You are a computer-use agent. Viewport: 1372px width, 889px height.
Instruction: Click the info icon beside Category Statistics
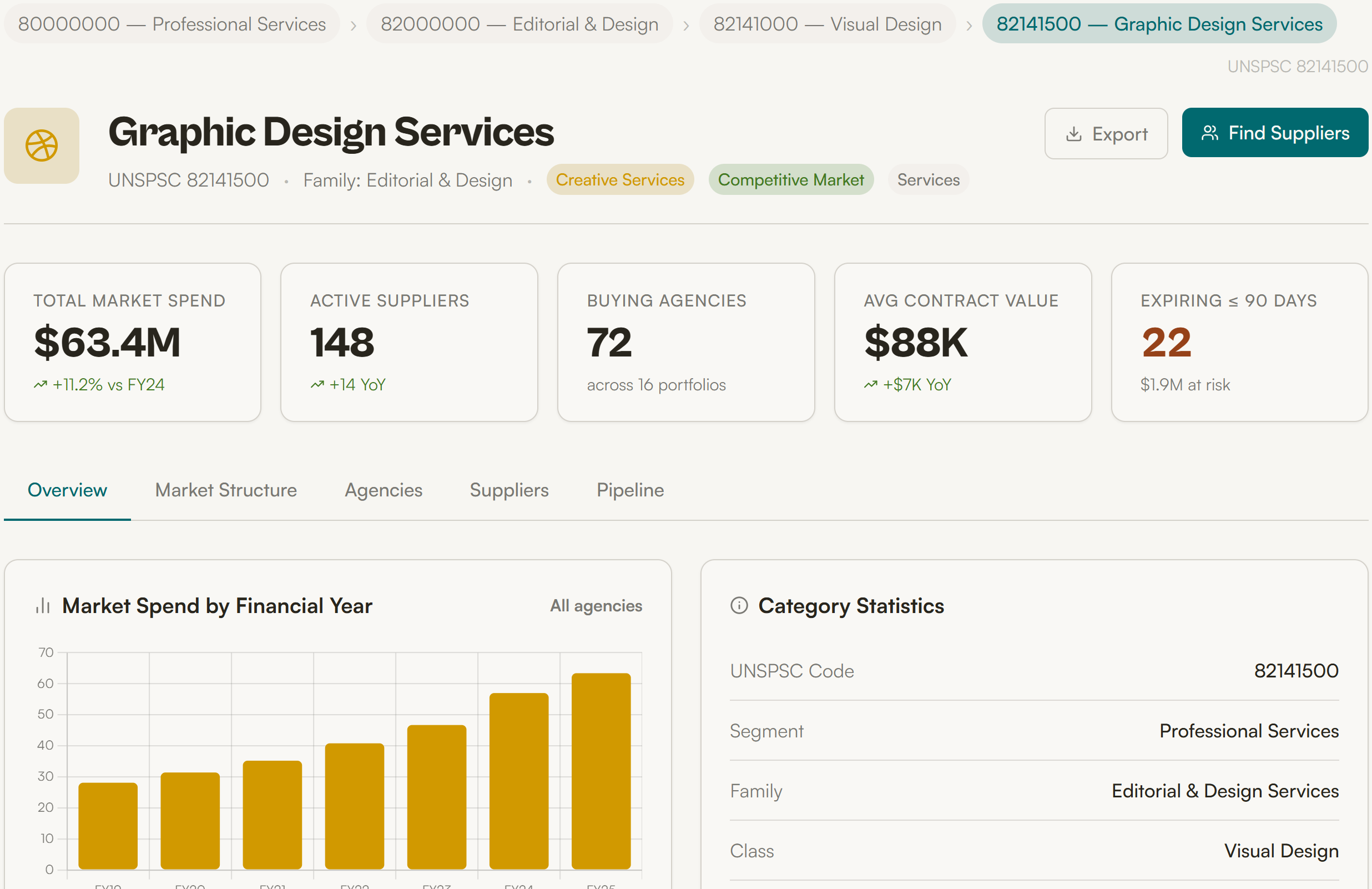point(739,605)
